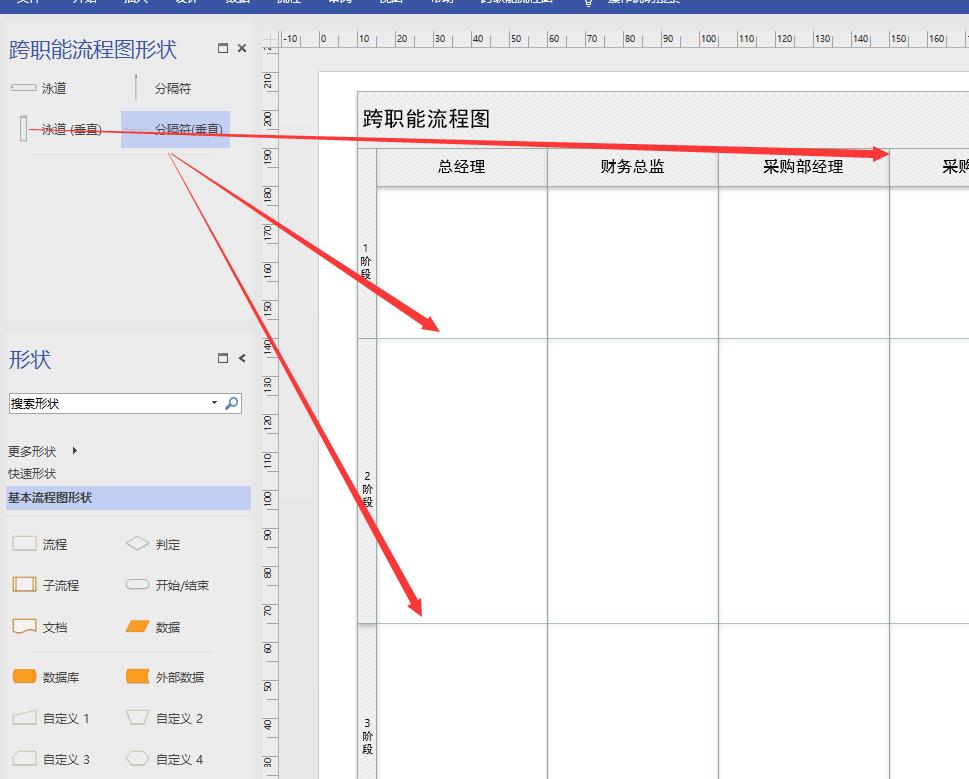Choose the 子流程 (Subprocess) shape
The width and height of the screenshot is (969, 779).
click(x=52, y=585)
